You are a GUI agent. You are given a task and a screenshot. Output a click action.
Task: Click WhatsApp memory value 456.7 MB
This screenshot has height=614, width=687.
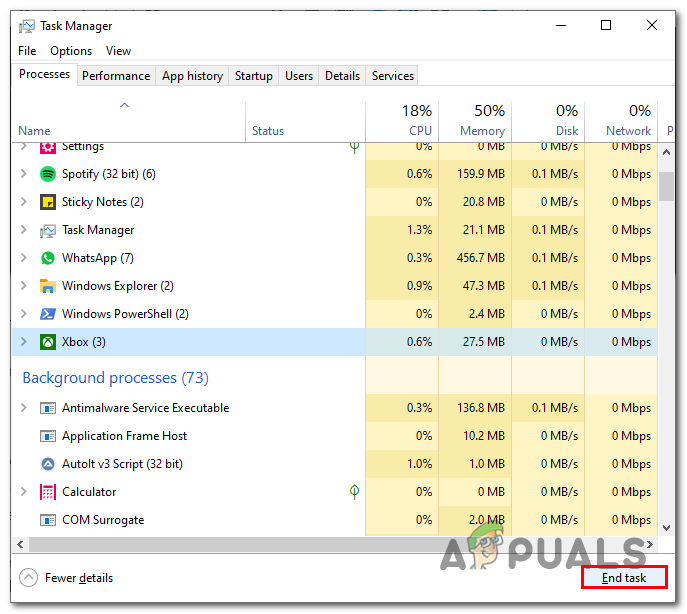pos(481,258)
